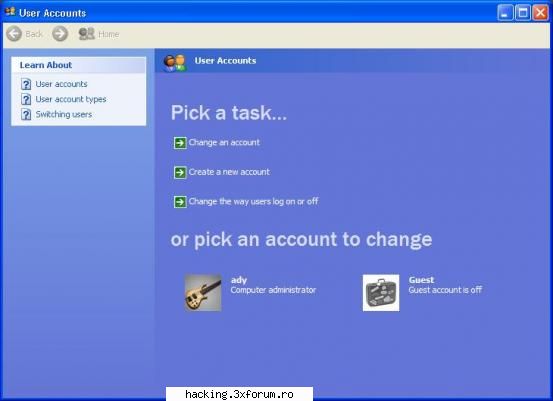
Task: Click the question icon beside User accounts
Action: point(26,84)
